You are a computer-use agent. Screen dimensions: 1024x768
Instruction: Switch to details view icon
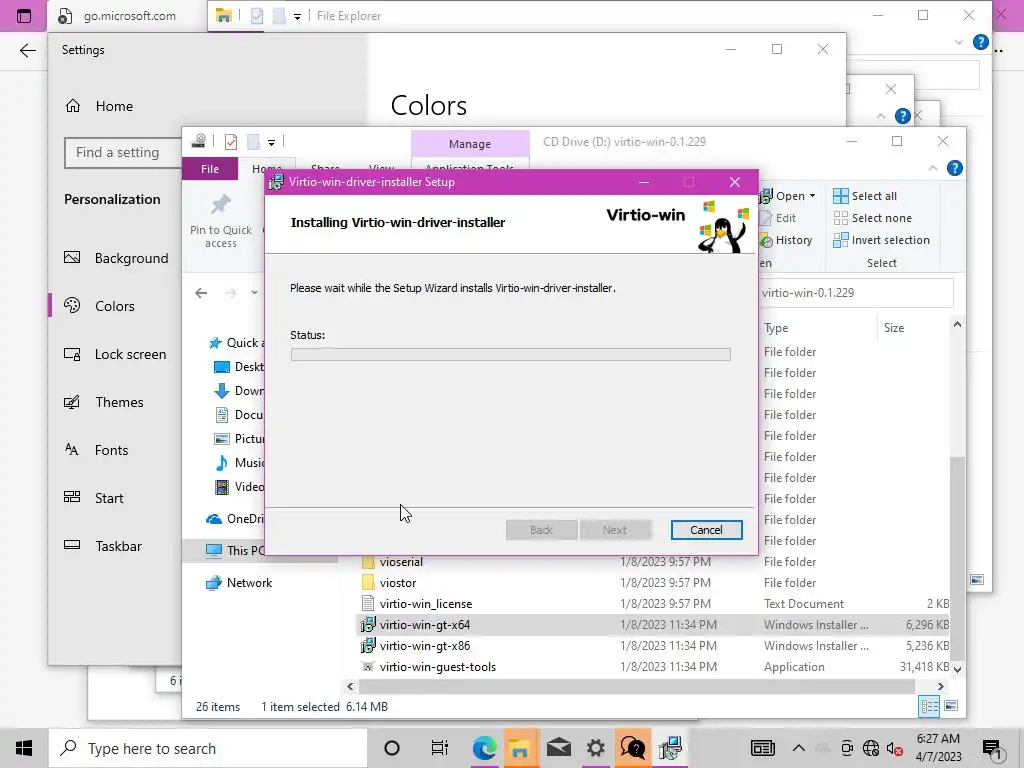click(929, 706)
